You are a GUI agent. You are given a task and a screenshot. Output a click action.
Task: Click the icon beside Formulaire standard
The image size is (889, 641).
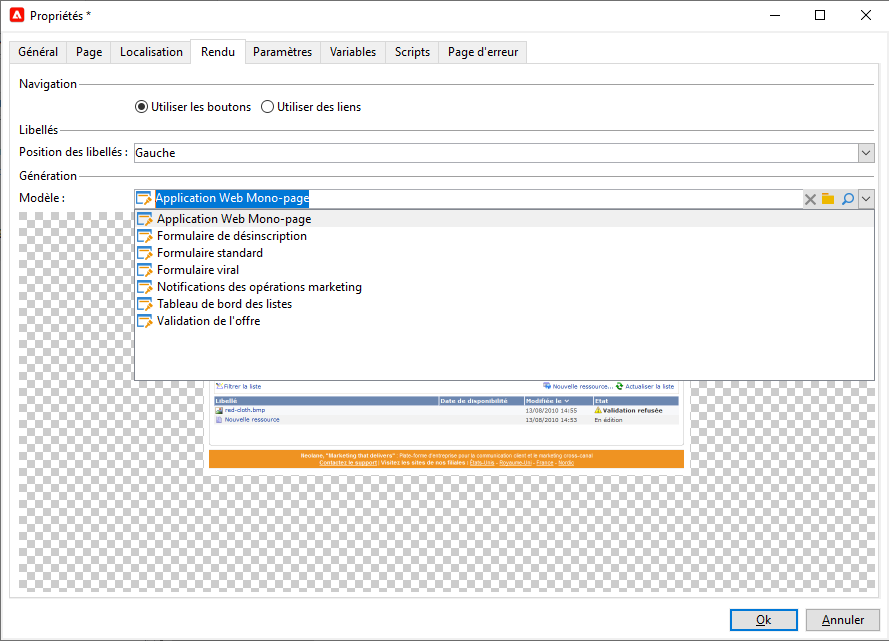145,253
